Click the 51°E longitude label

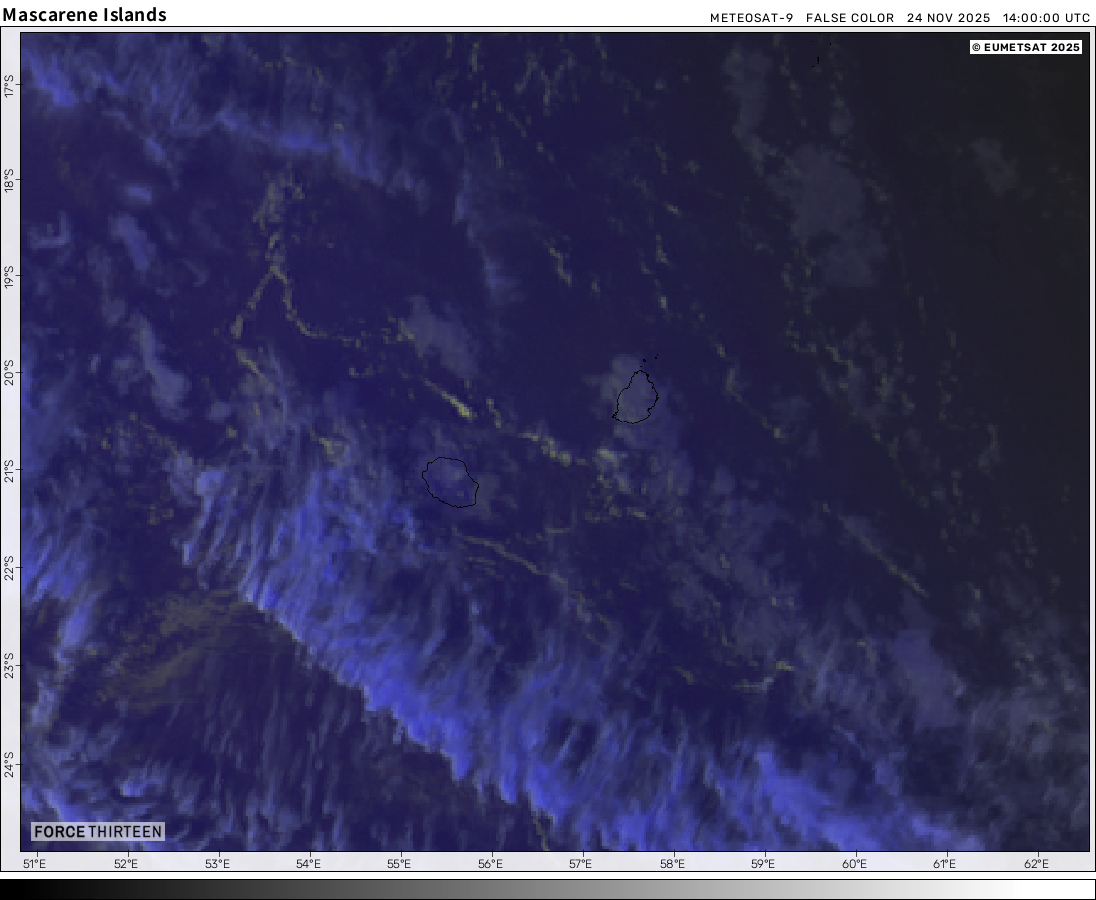coord(34,864)
